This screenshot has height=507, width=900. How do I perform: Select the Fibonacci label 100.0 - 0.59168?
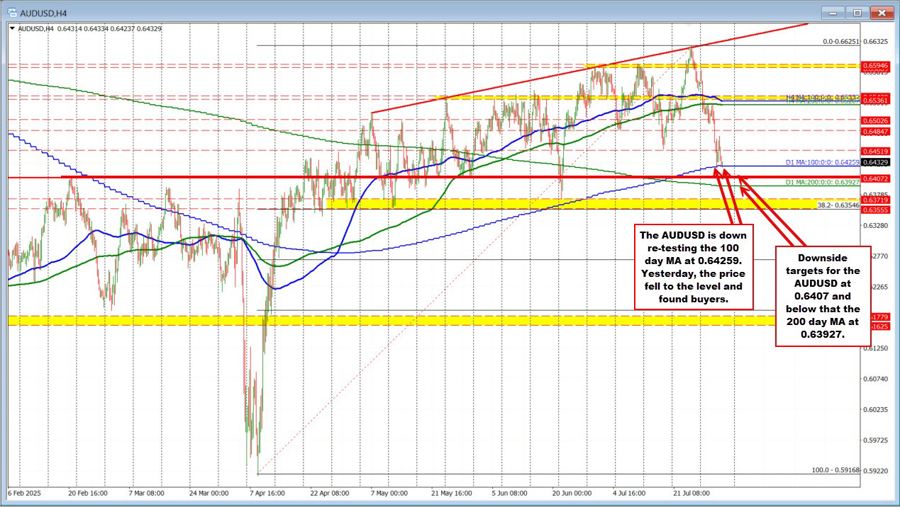pos(836,470)
